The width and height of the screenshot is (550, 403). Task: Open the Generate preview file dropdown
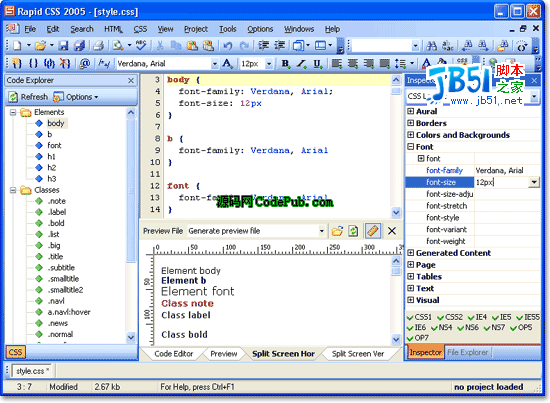(321, 231)
